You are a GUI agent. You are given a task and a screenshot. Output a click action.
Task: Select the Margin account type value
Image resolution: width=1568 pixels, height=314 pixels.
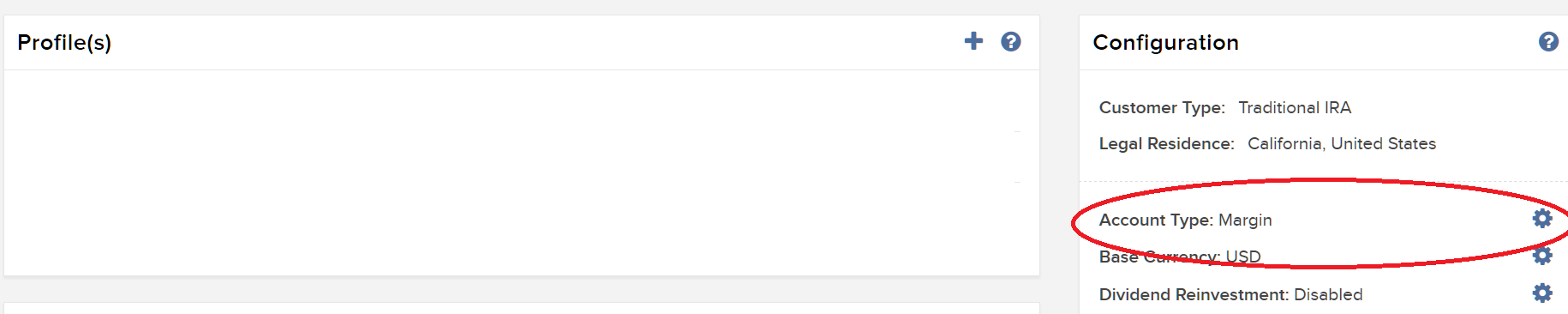point(1245,220)
